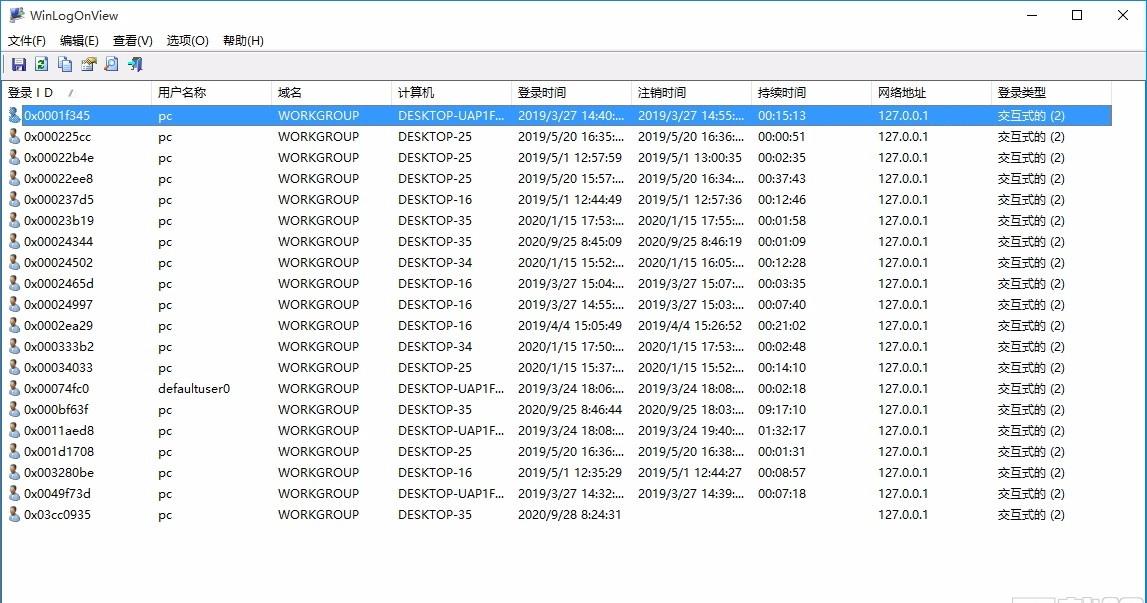Sort by the 计算机 column header
The image size is (1147, 603).
click(451, 92)
